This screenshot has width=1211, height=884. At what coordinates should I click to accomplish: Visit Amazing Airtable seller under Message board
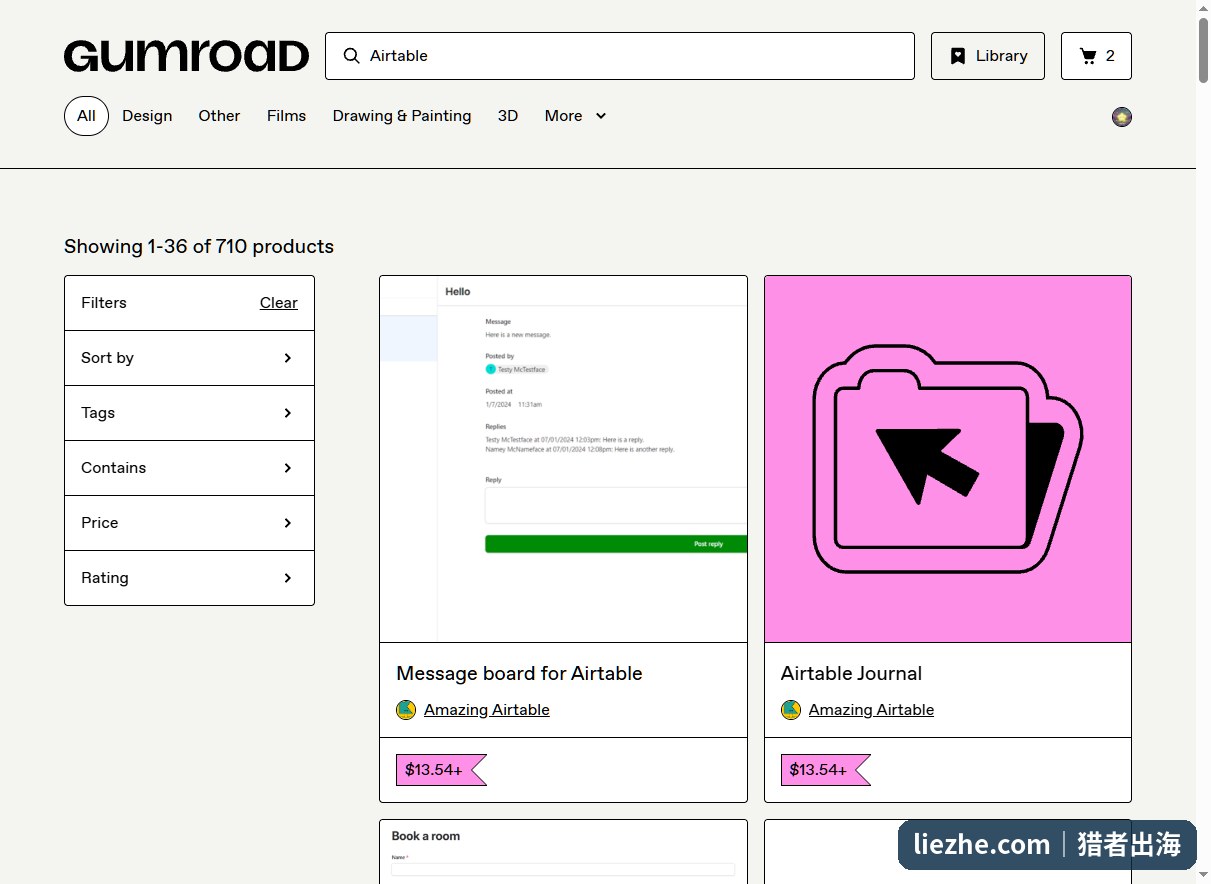pos(487,710)
